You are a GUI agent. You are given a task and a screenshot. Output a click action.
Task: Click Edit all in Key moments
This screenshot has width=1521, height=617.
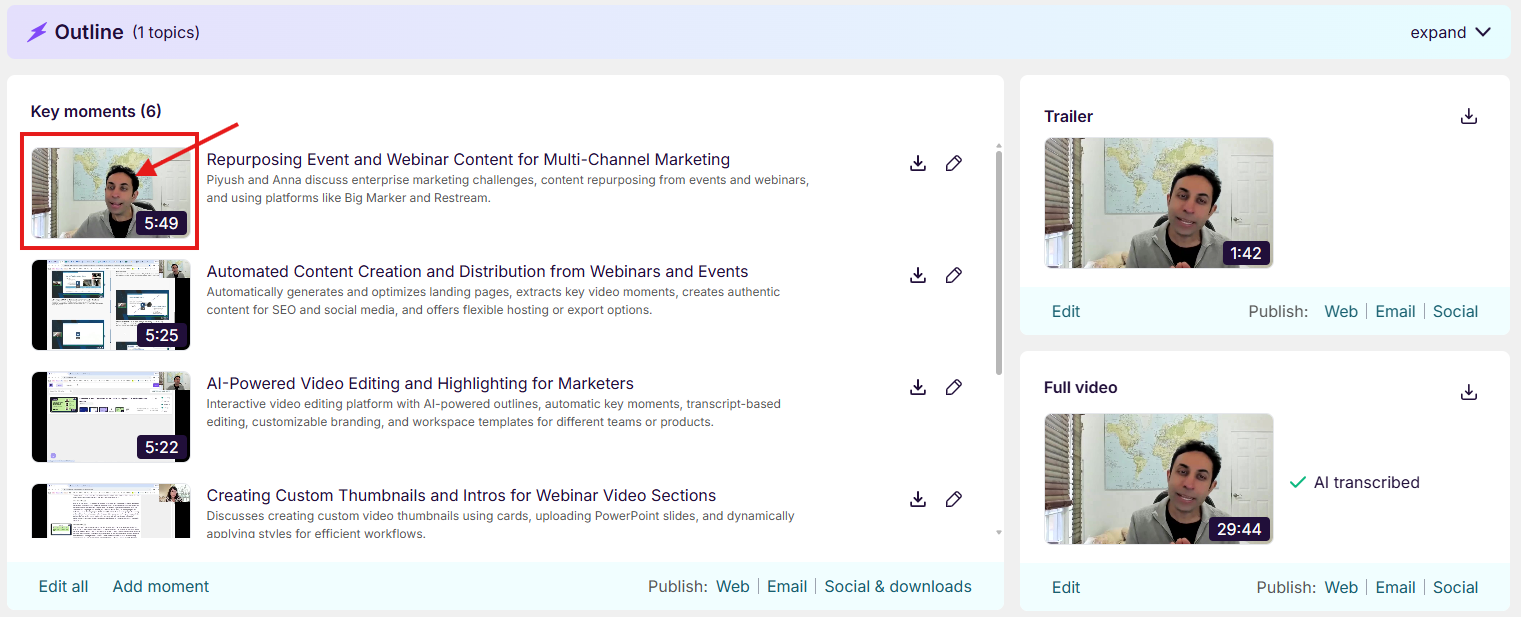[x=63, y=586]
